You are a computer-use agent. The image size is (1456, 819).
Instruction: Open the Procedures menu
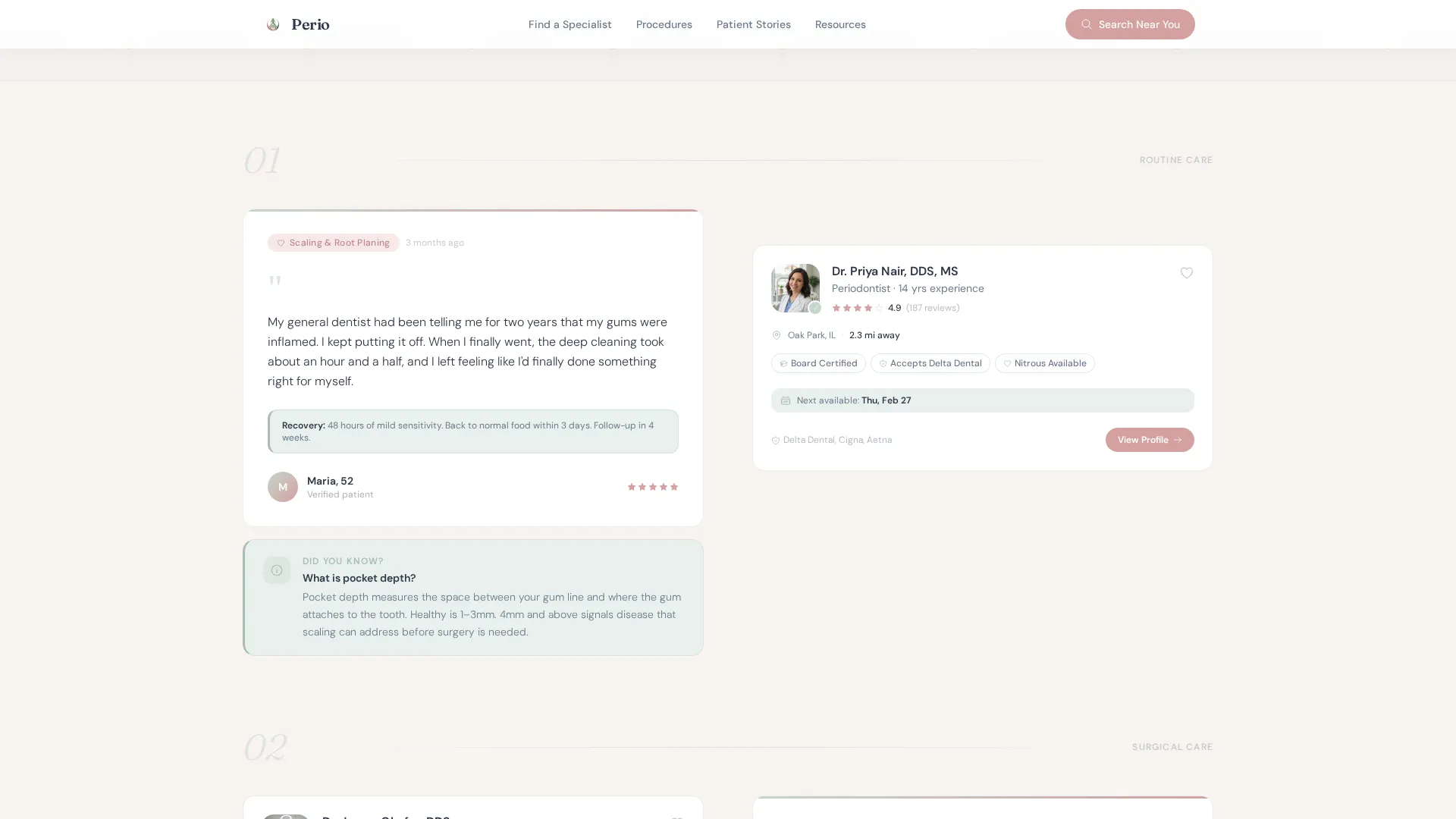pyautogui.click(x=664, y=24)
